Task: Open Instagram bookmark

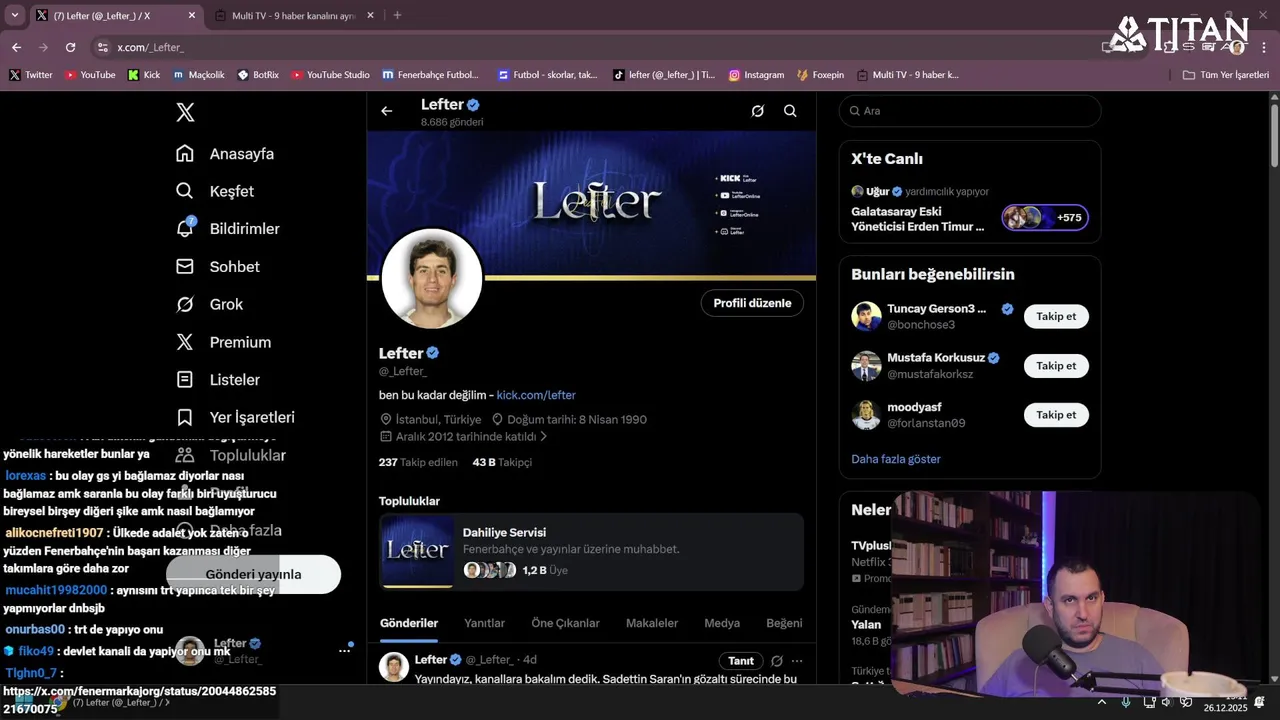Action: pyautogui.click(x=756, y=75)
